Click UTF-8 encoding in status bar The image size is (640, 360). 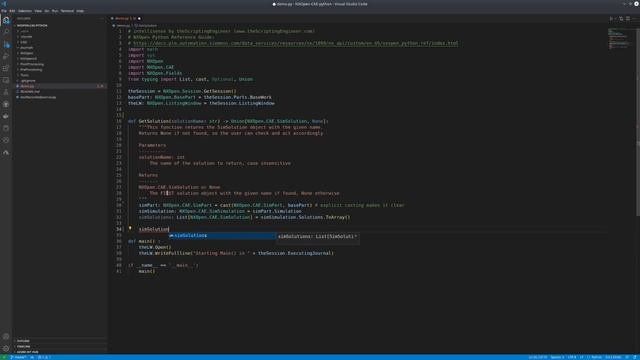572,357
